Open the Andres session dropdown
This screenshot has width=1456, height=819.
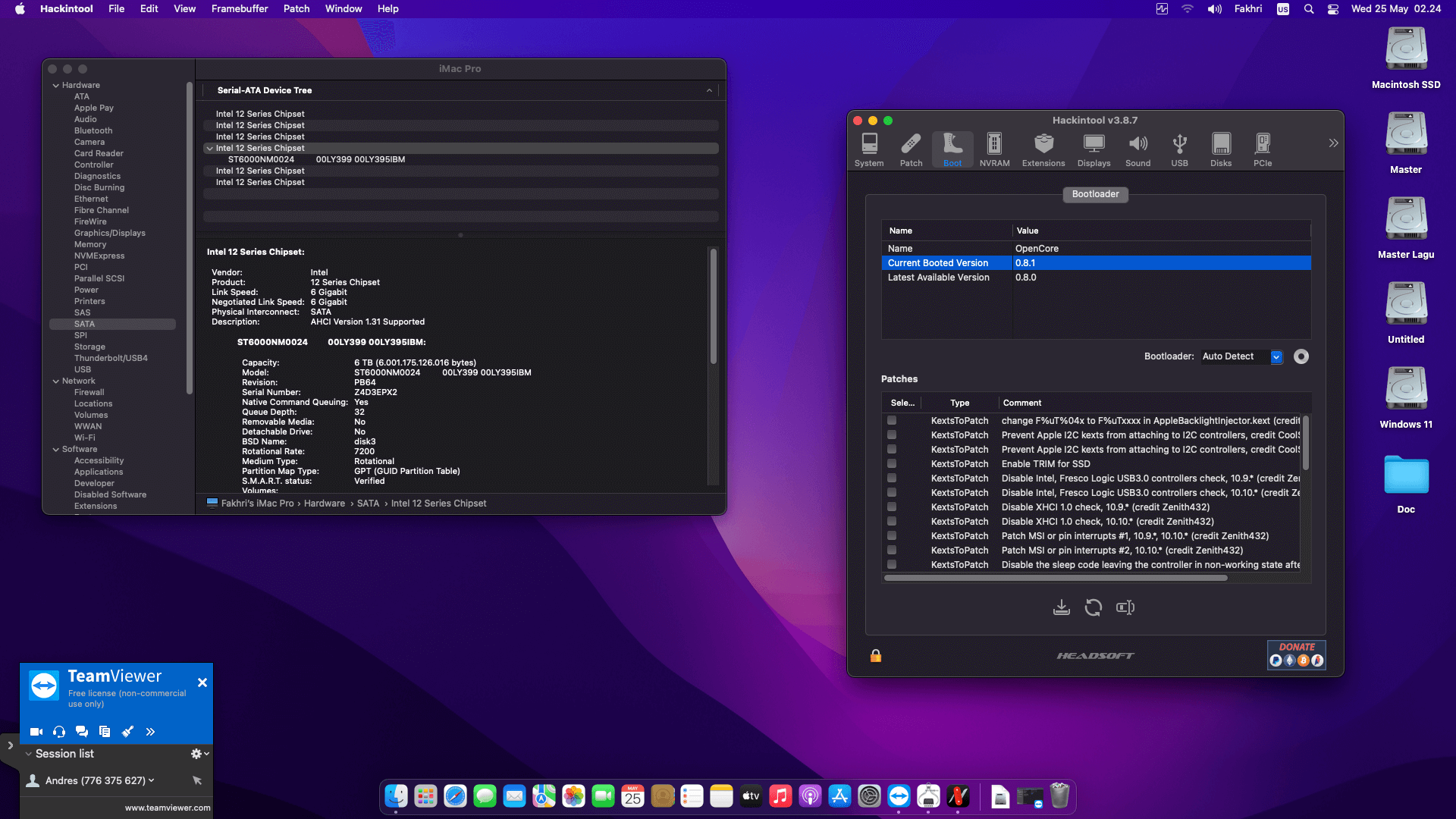[152, 780]
